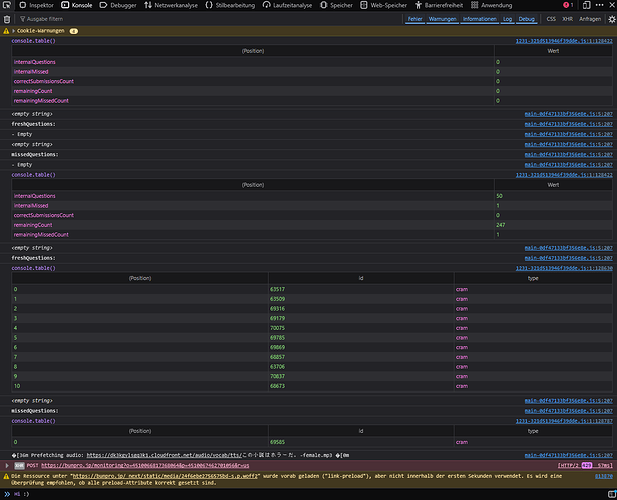The image size is (617, 500).
Task: Toggle the Debug filter
Action: (x=526, y=19)
